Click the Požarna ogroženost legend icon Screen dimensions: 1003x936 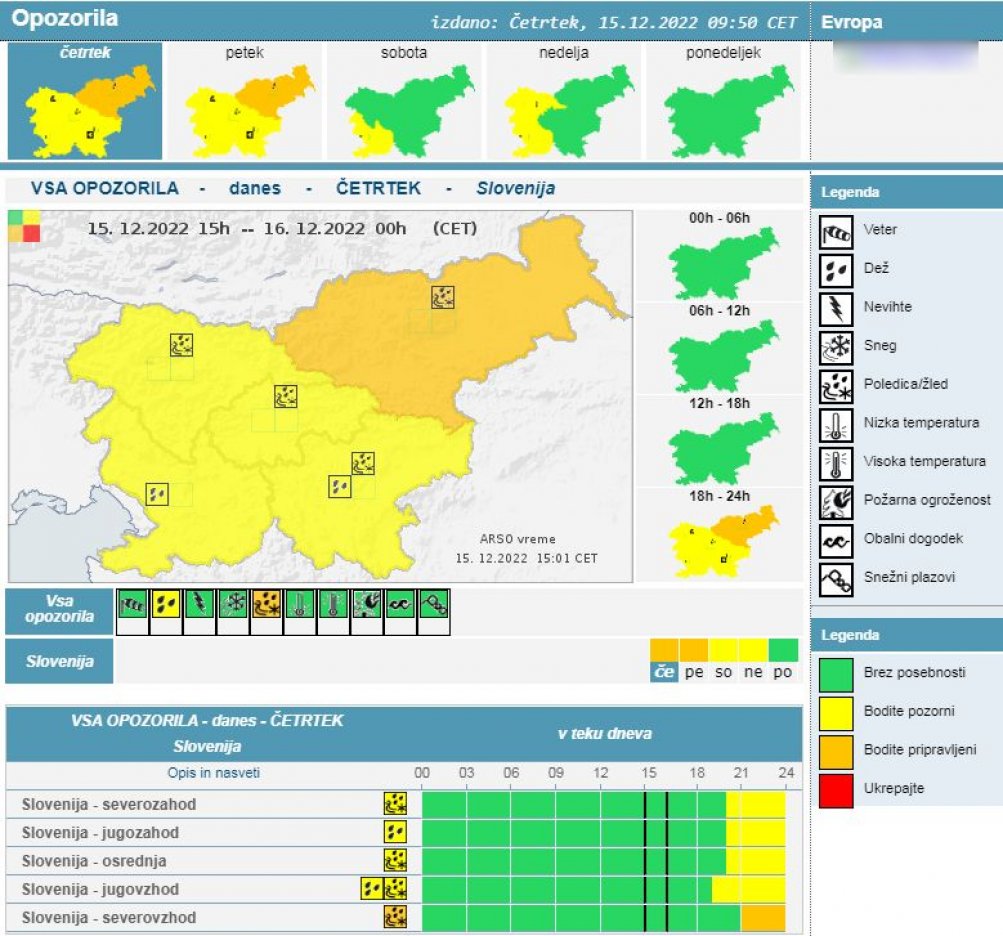tap(835, 502)
